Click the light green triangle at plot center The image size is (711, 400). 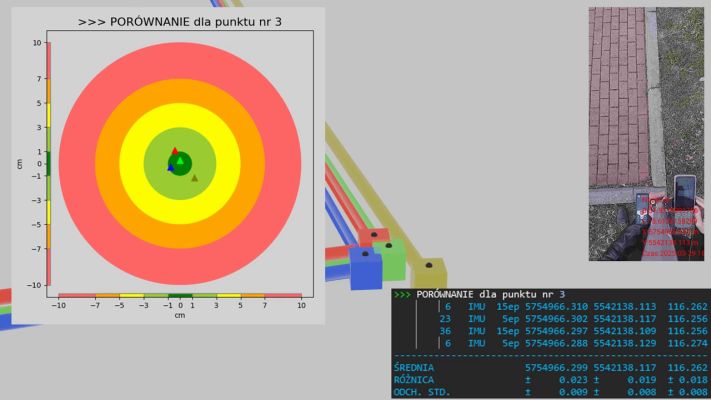tap(180, 160)
